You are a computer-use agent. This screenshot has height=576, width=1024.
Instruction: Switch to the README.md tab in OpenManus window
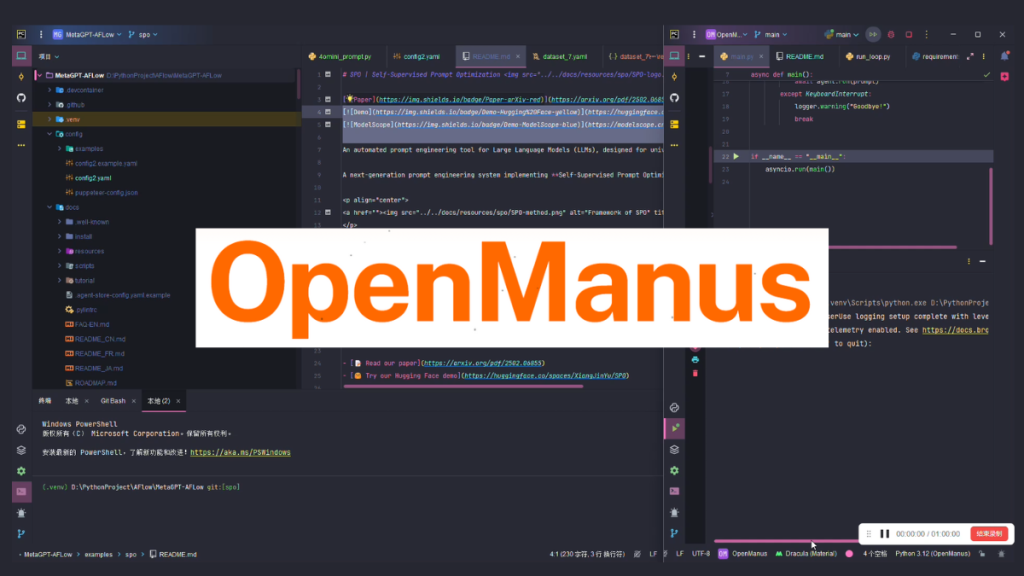802,56
